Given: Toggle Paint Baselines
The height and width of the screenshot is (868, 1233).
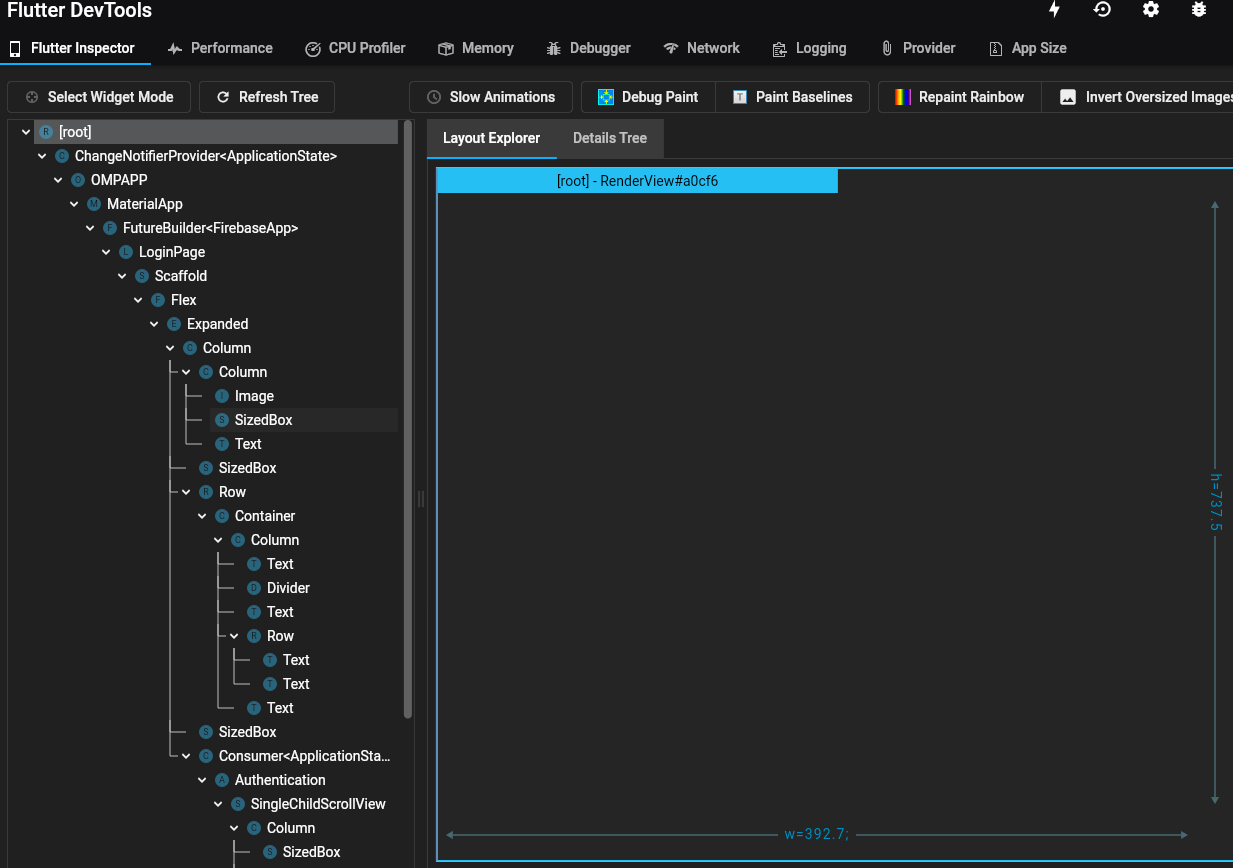Looking at the screenshot, I should pos(793,97).
